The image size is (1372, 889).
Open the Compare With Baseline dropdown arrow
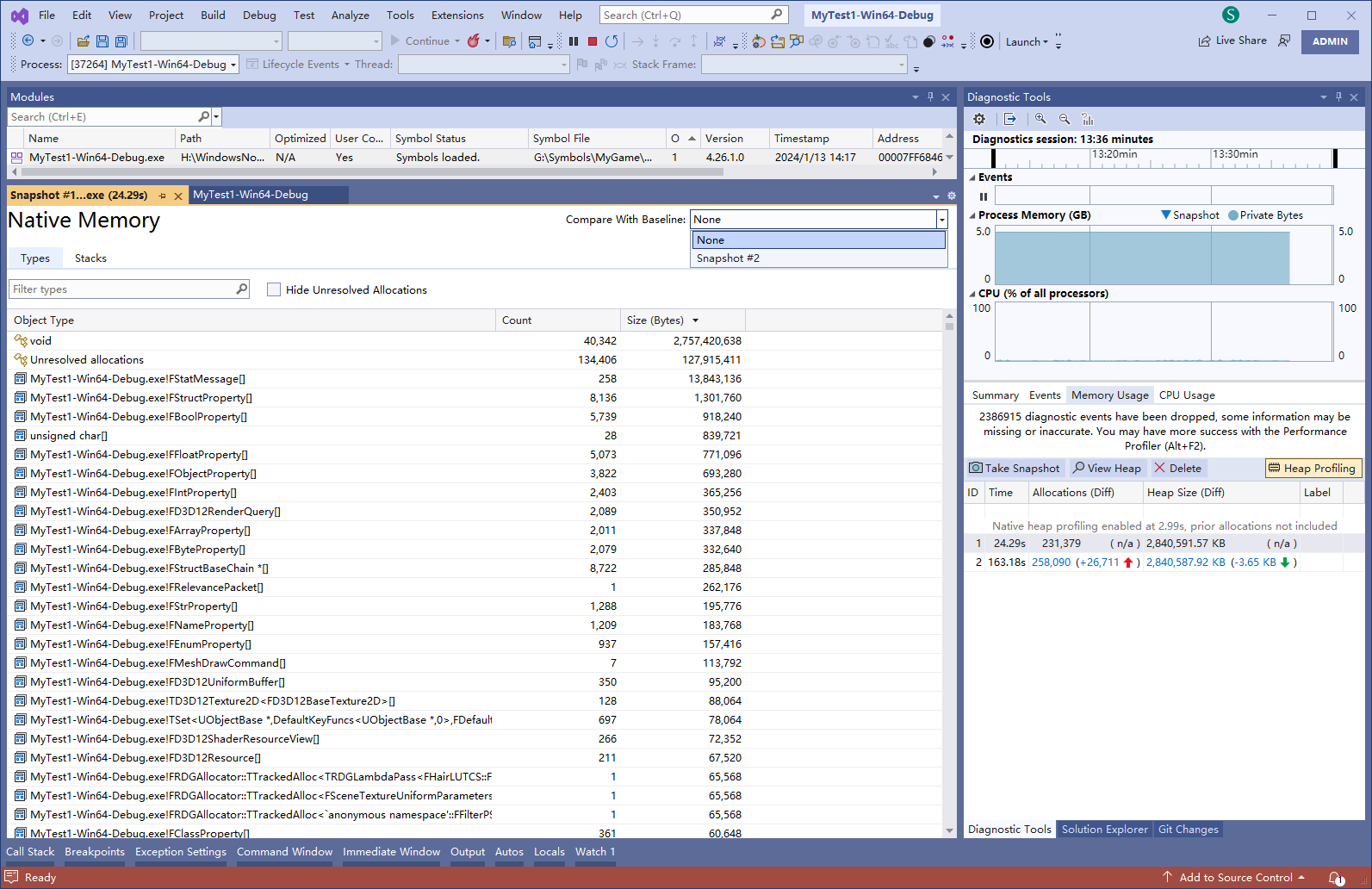(x=941, y=220)
